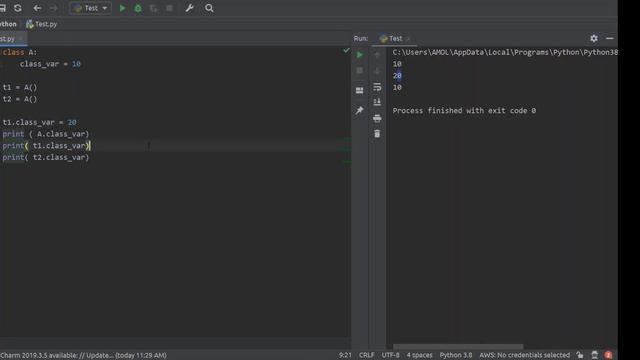640x360 pixels.
Task: Open AWS: No credentials selected widget
Action: tap(524, 355)
